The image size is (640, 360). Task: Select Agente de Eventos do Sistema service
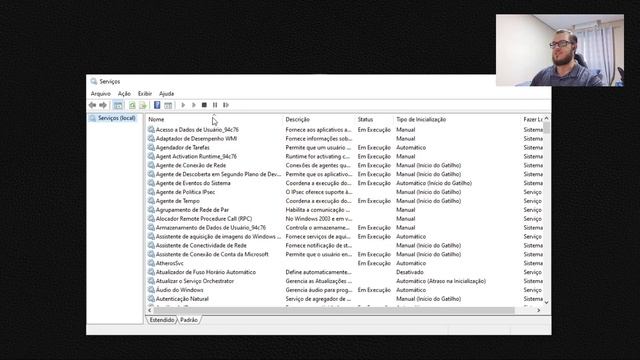coord(193,183)
